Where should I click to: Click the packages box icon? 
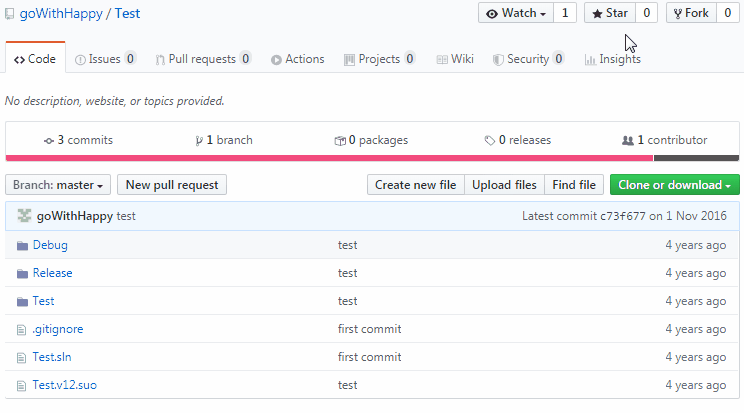point(340,141)
